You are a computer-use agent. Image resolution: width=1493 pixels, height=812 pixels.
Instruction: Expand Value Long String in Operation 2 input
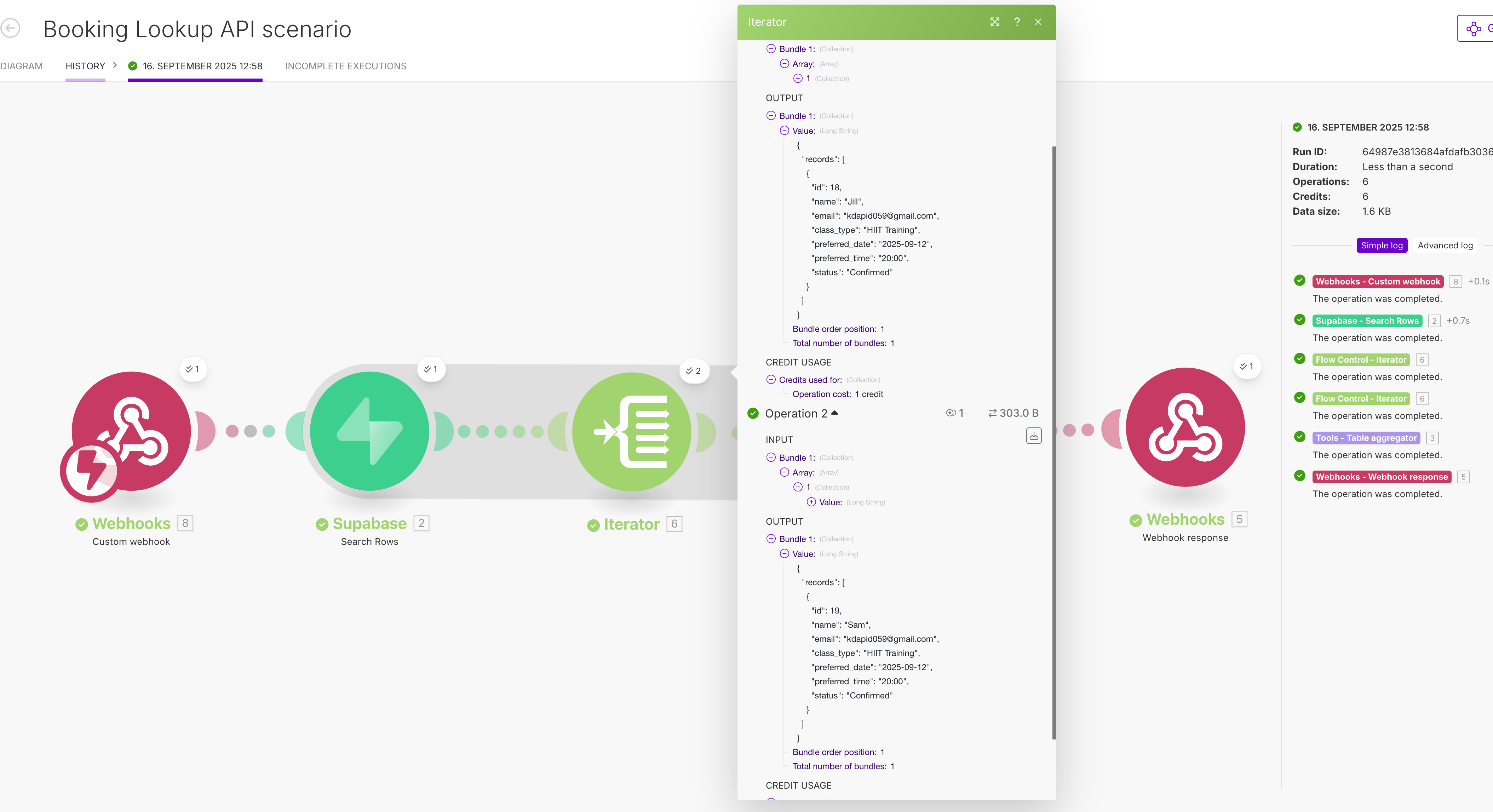(811, 502)
